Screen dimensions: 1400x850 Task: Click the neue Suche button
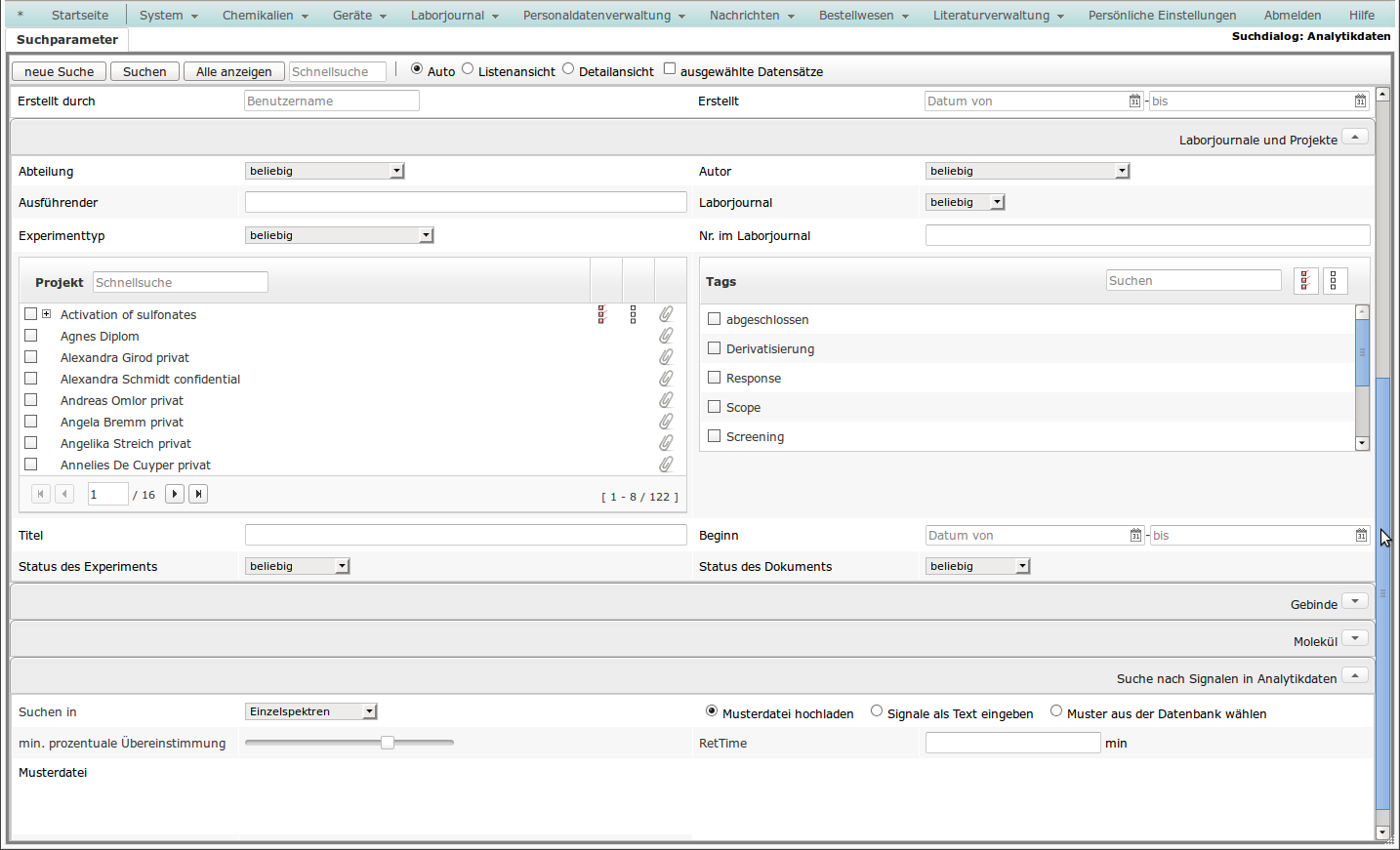[59, 71]
